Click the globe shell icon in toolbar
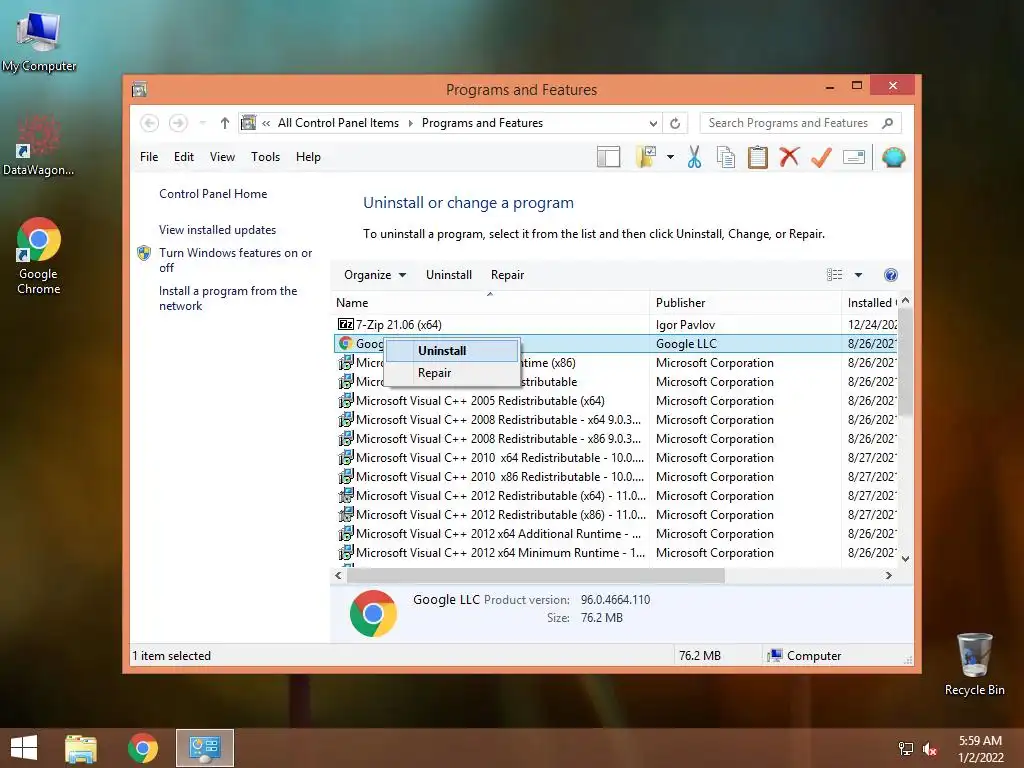The image size is (1024, 768). [x=893, y=157]
